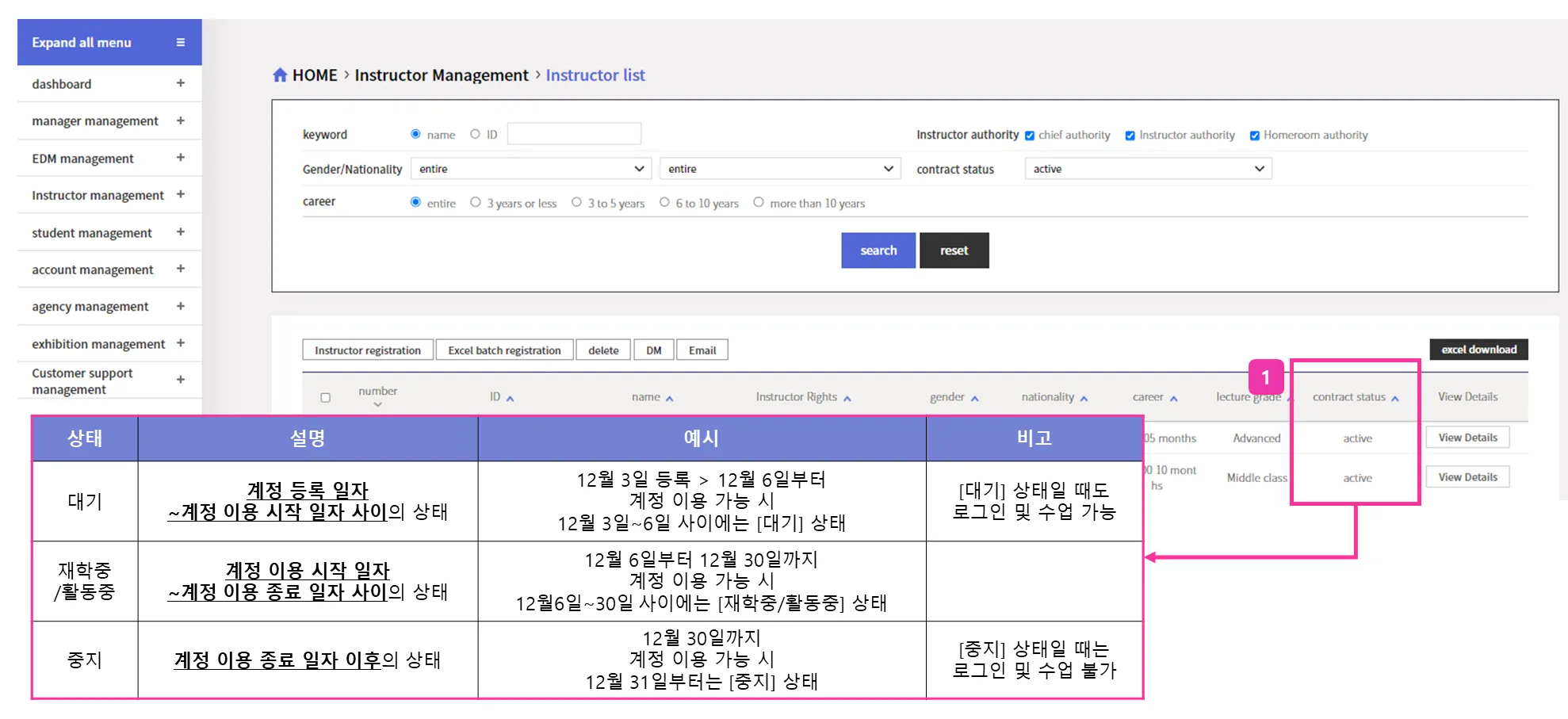Viewport: 1568px width, 719px height.
Task: Sort by Instructor Rights arrow
Action: click(x=847, y=398)
